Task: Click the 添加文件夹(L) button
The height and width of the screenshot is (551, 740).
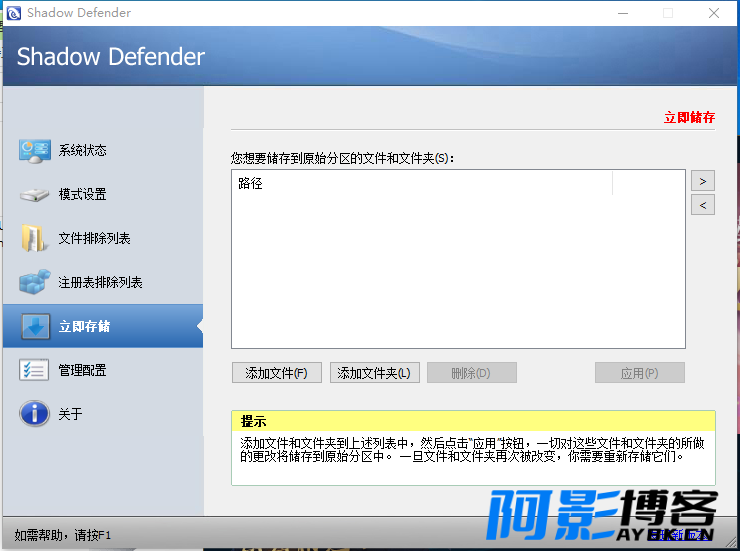Action: tap(374, 373)
